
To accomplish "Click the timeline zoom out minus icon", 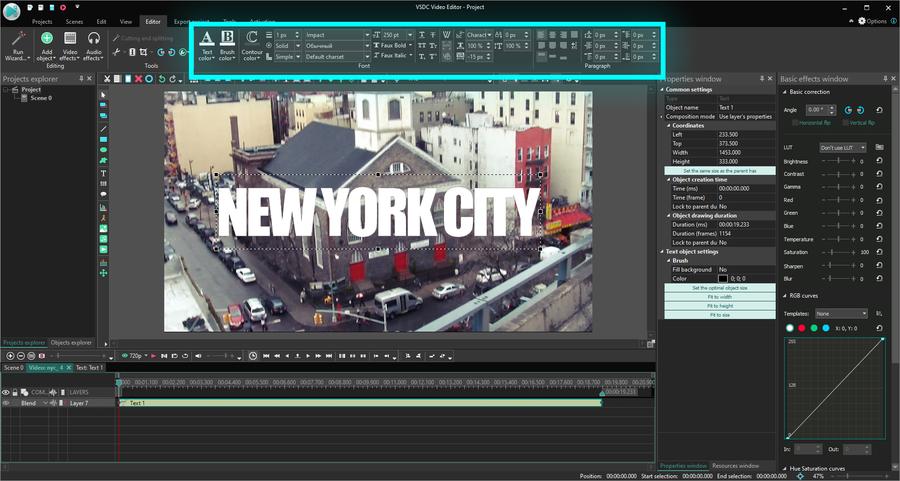I will point(21,356).
